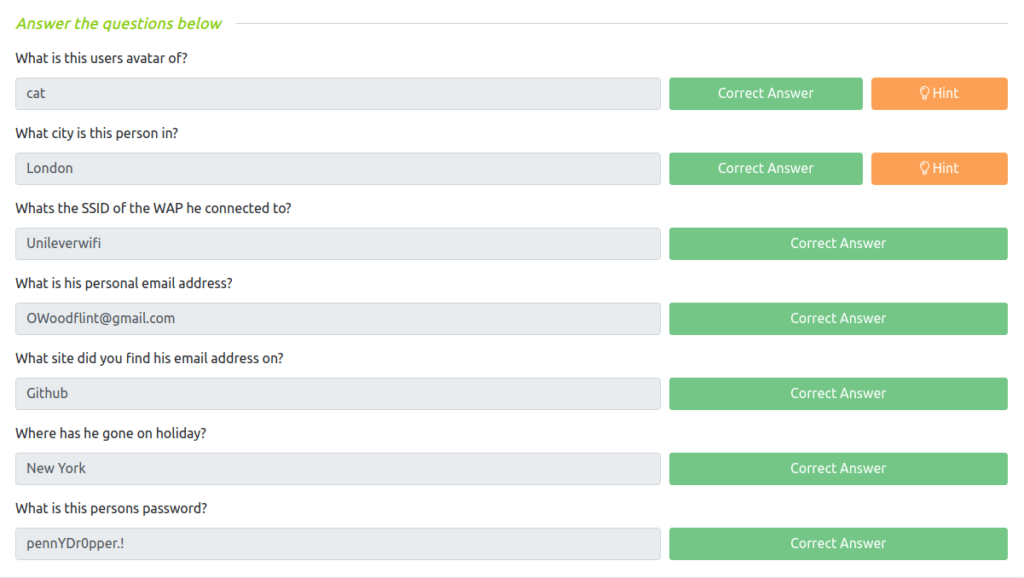Click the Answer the questions below heading
The image size is (1024, 578).
119,24
